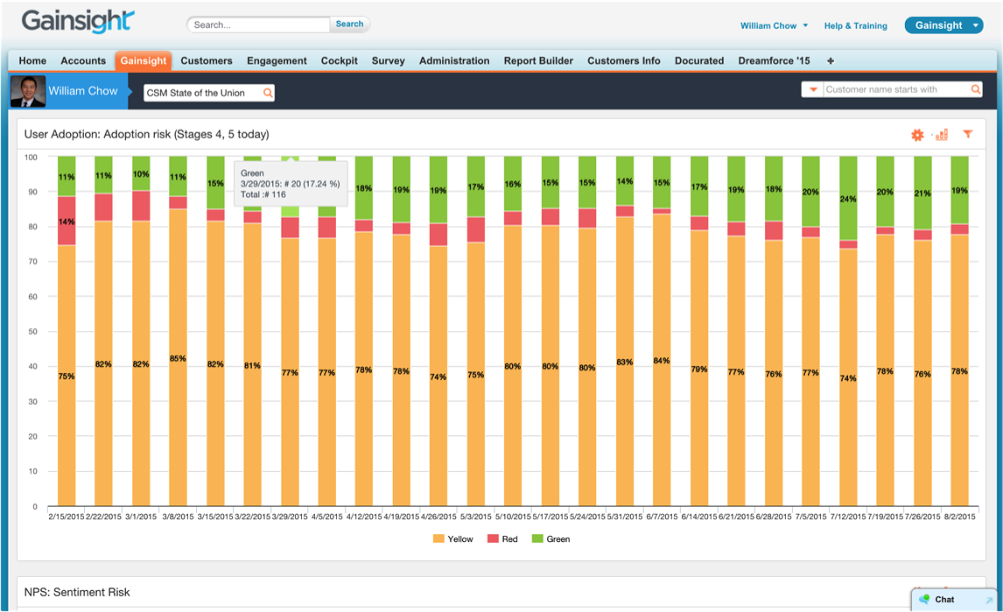The image size is (1003, 612).
Task: Open chart settings gear icon
Action: tap(917, 135)
